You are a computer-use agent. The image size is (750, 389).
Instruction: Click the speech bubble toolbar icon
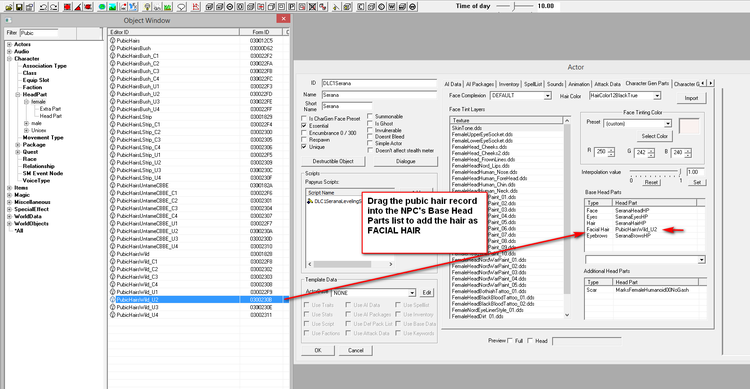181,7
